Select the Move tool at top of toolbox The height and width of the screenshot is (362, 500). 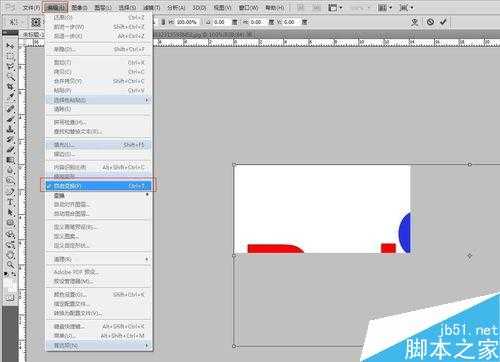(x=10, y=45)
